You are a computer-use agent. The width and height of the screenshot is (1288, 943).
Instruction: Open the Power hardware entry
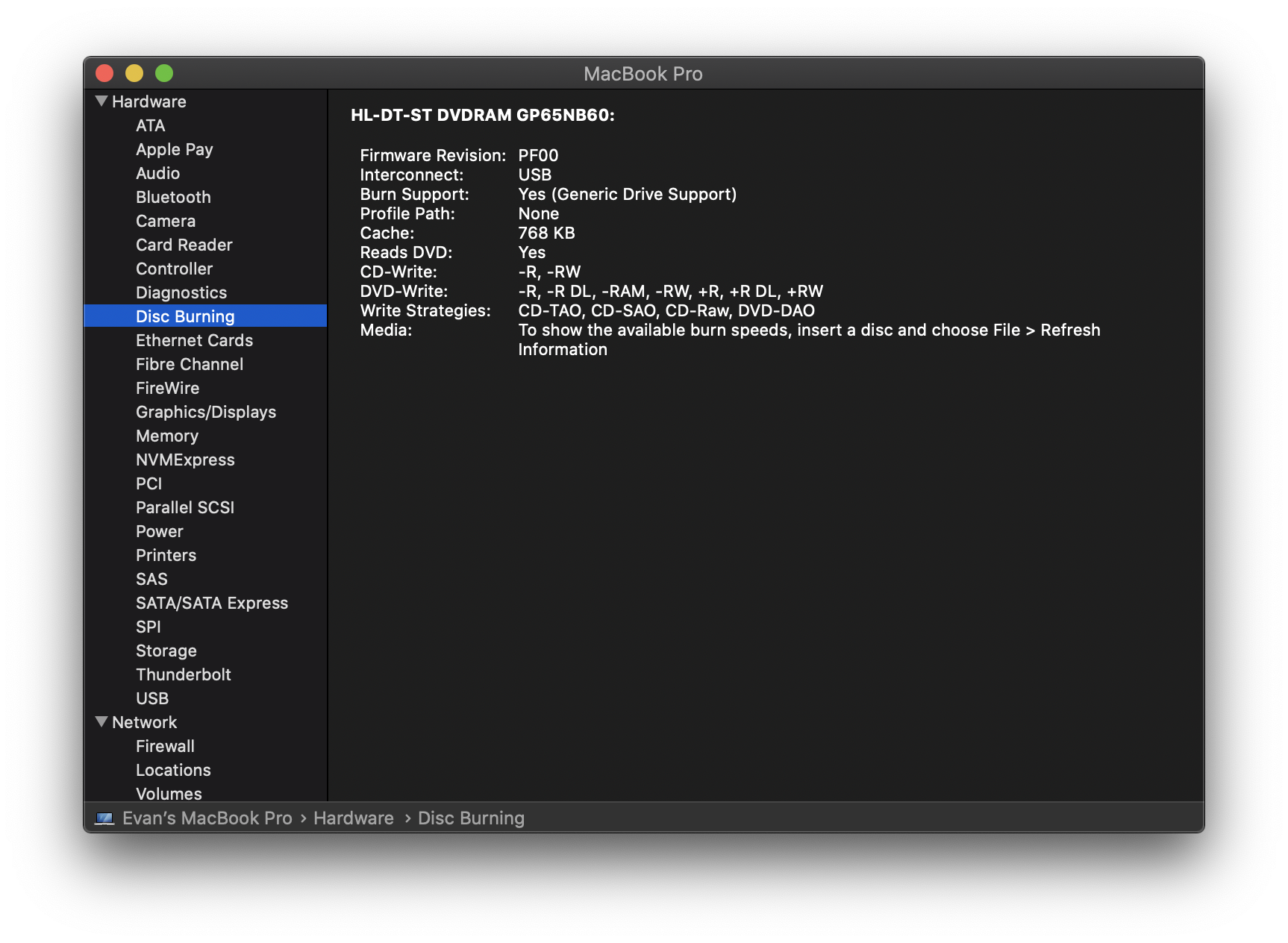159,531
